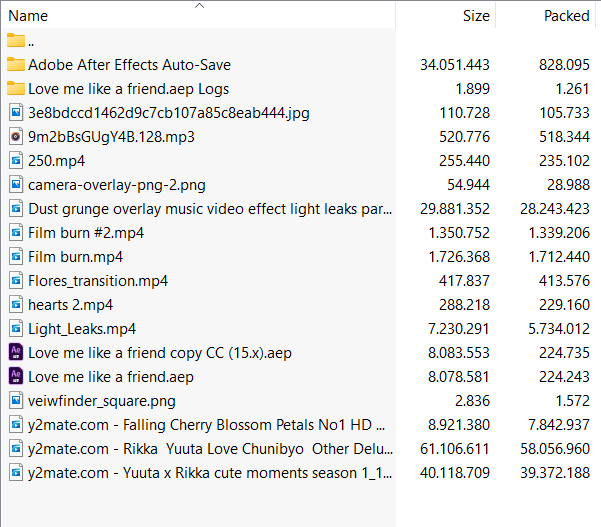This screenshot has height=527, width=601.
Task: Select veiwfinder_square.png in the list
Action: pyautogui.click(x=102, y=401)
